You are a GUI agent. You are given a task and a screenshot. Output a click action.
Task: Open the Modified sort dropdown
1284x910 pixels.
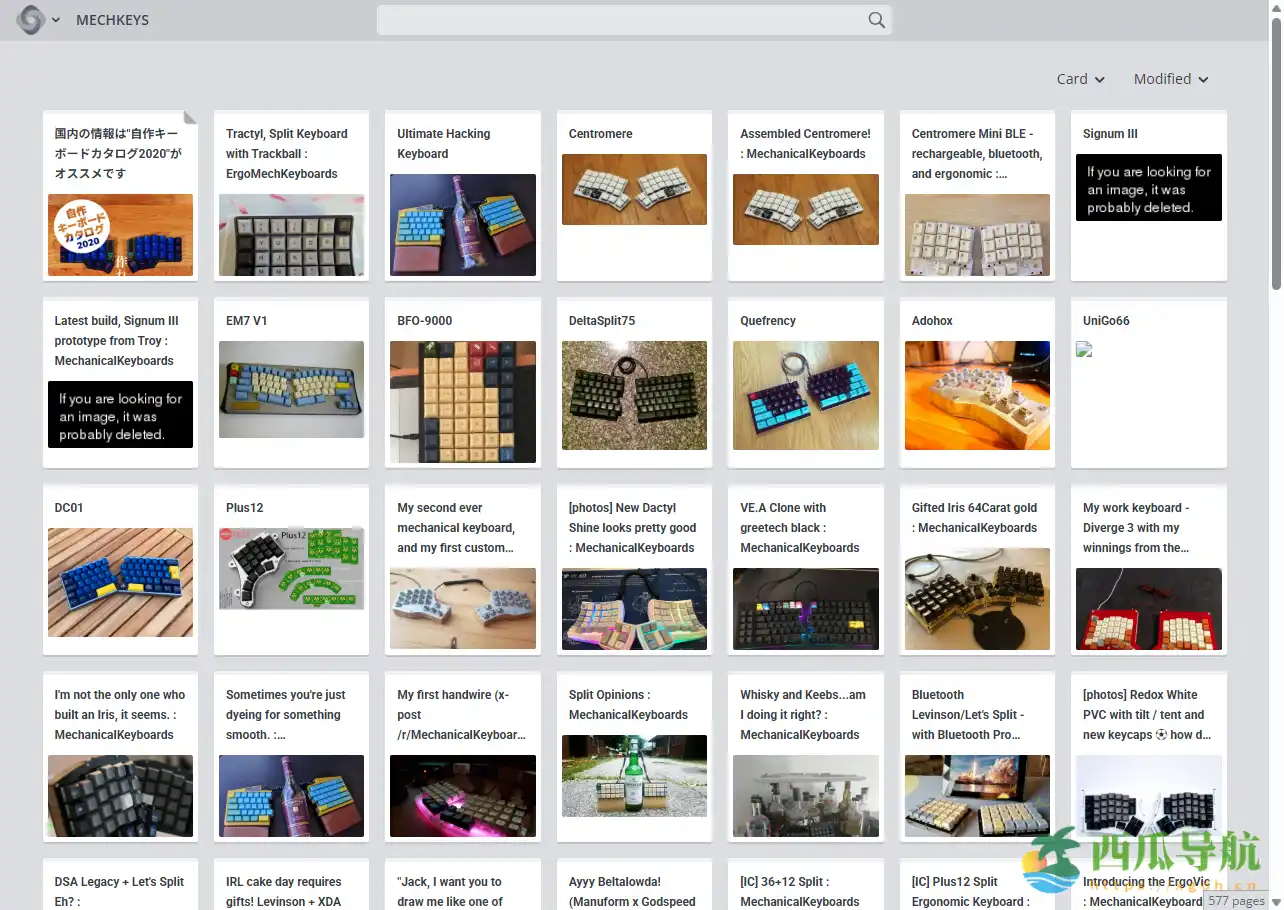pos(1170,79)
